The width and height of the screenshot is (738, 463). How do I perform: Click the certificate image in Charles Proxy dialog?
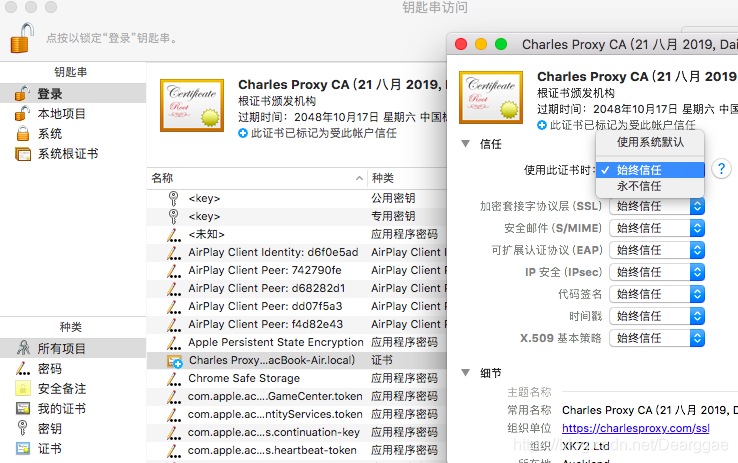click(491, 97)
